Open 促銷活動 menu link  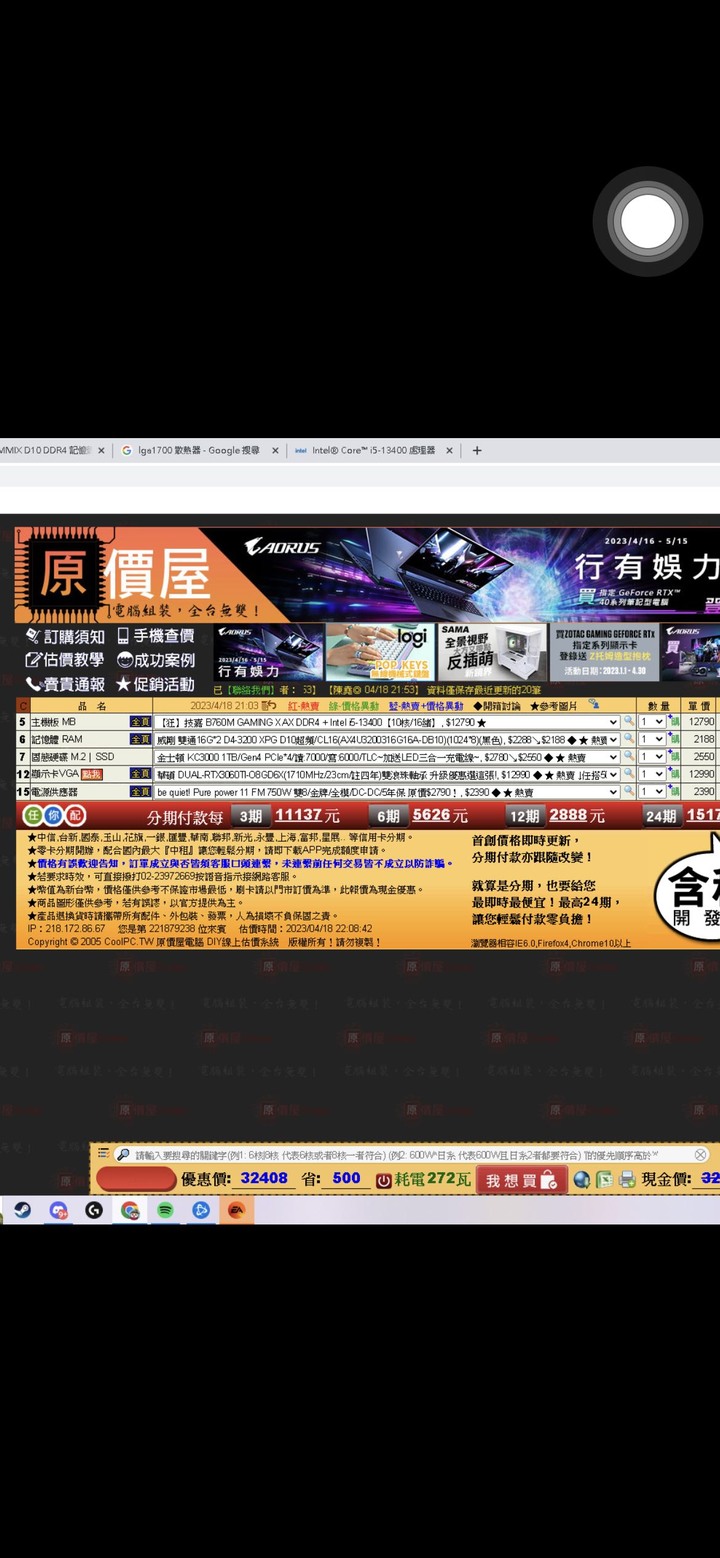pyautogui.click(x=155, y=684)
